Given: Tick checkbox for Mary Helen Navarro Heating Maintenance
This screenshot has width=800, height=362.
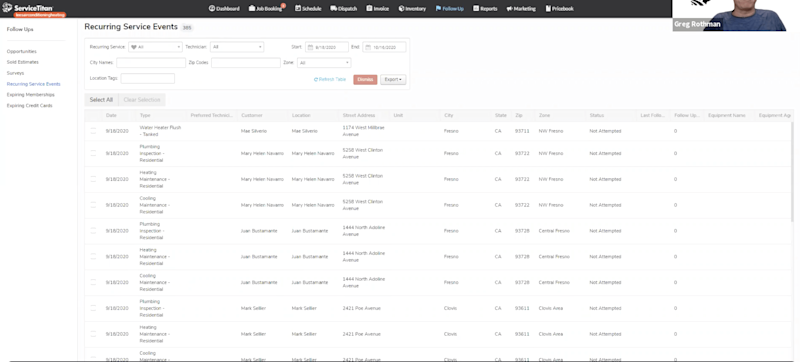Looking at the screenshot, I should [x=93, y=179].
